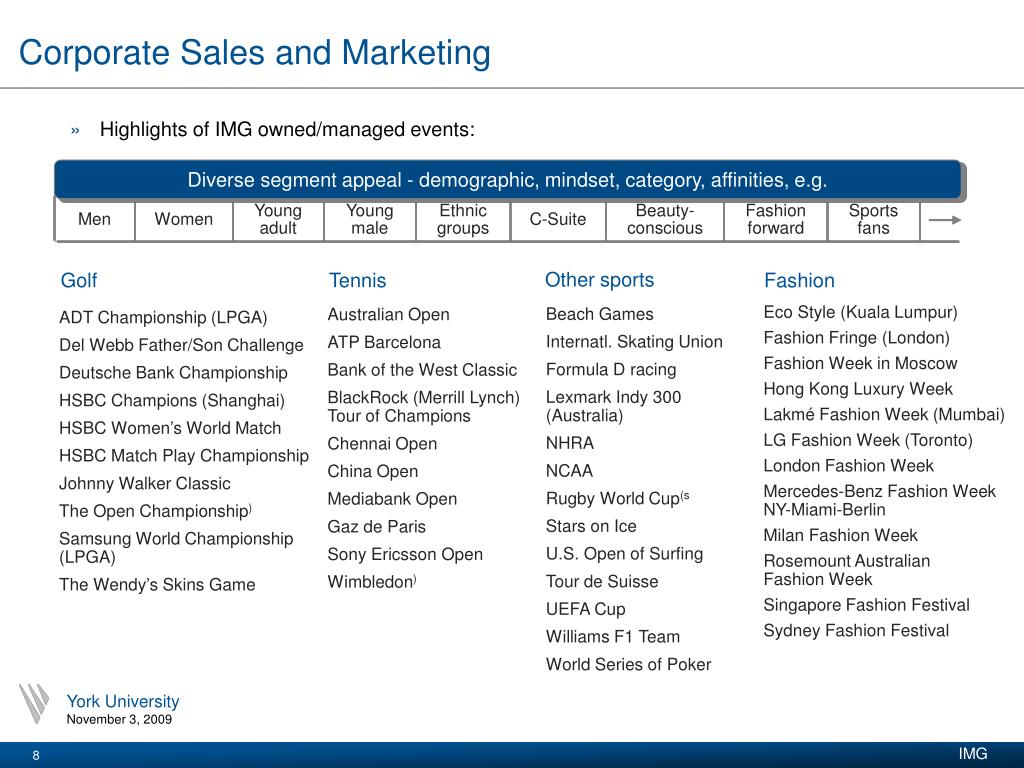The image size is (1024, 768).
Task: Select the Young adult segment cell
Action: click(x=278, y=219)
